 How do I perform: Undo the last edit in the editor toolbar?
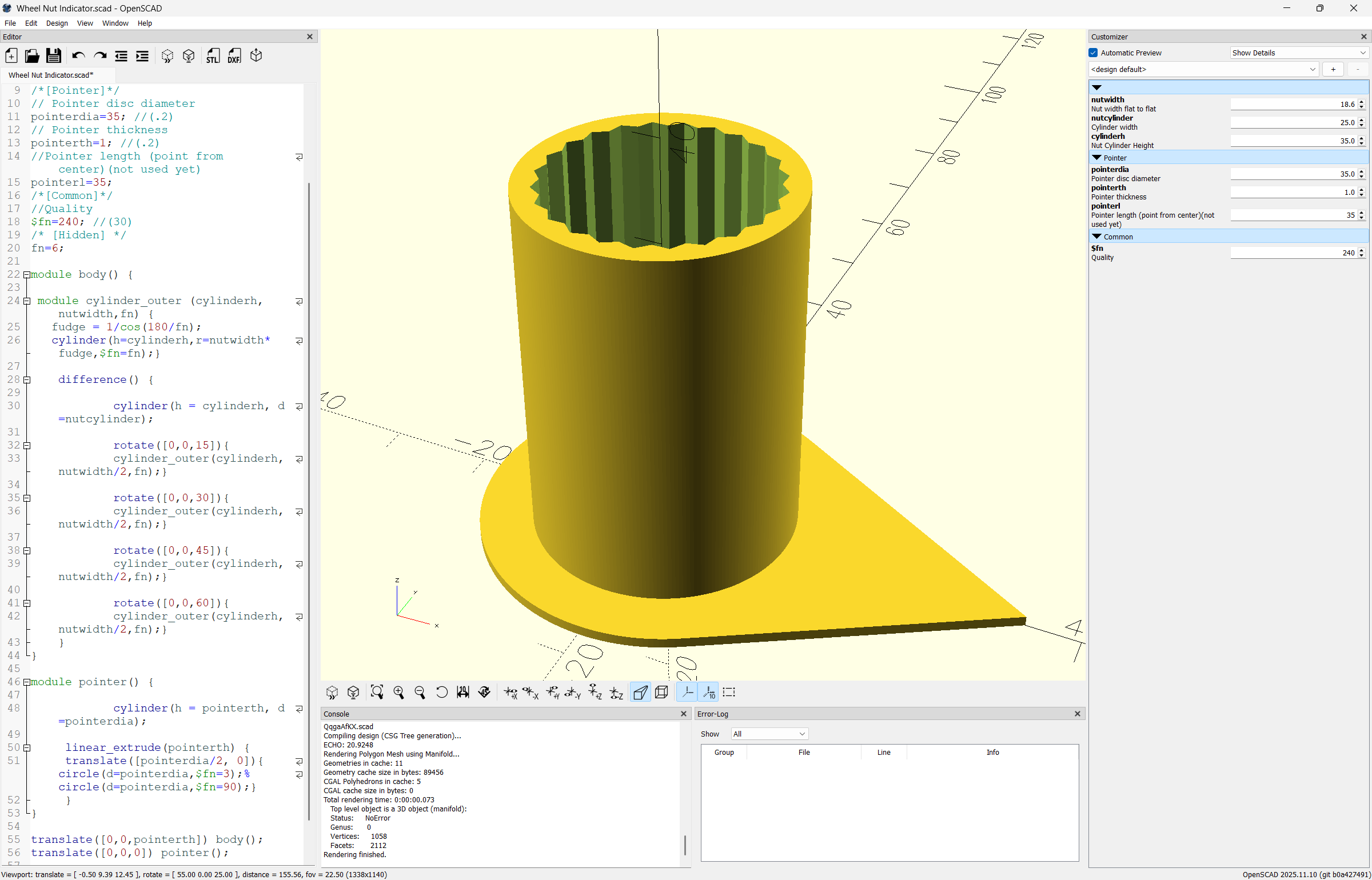[78, 55]
